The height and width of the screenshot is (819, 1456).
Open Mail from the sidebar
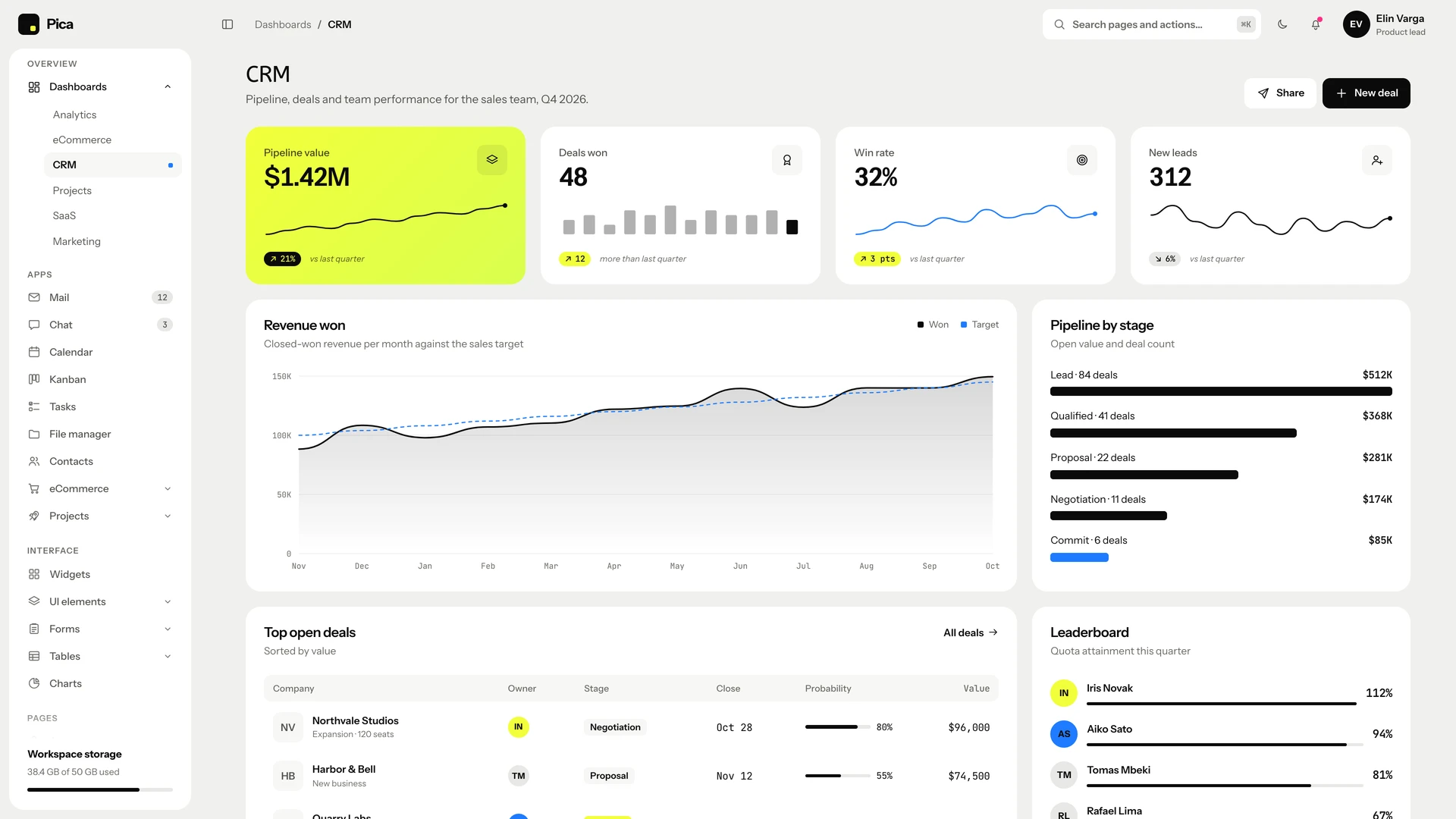[100, 297]
